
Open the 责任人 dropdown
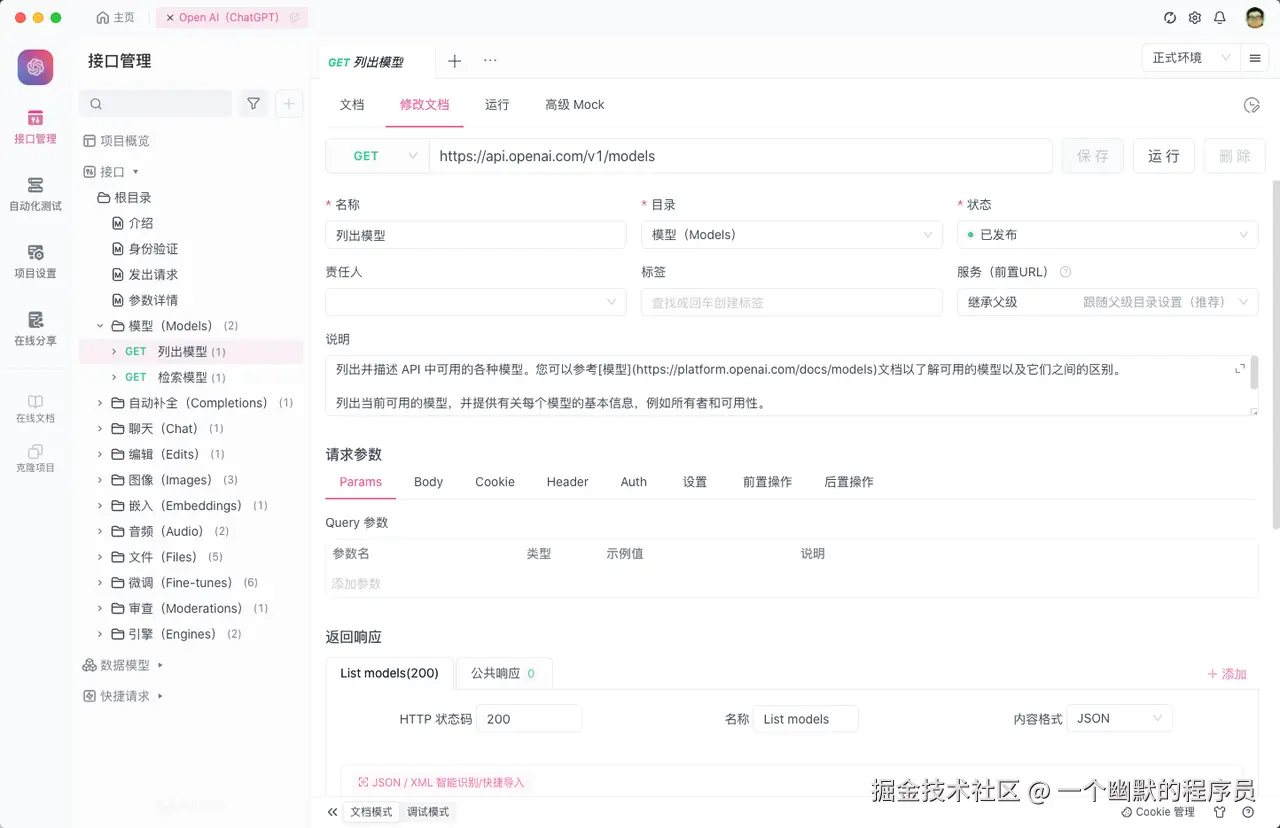475,302
